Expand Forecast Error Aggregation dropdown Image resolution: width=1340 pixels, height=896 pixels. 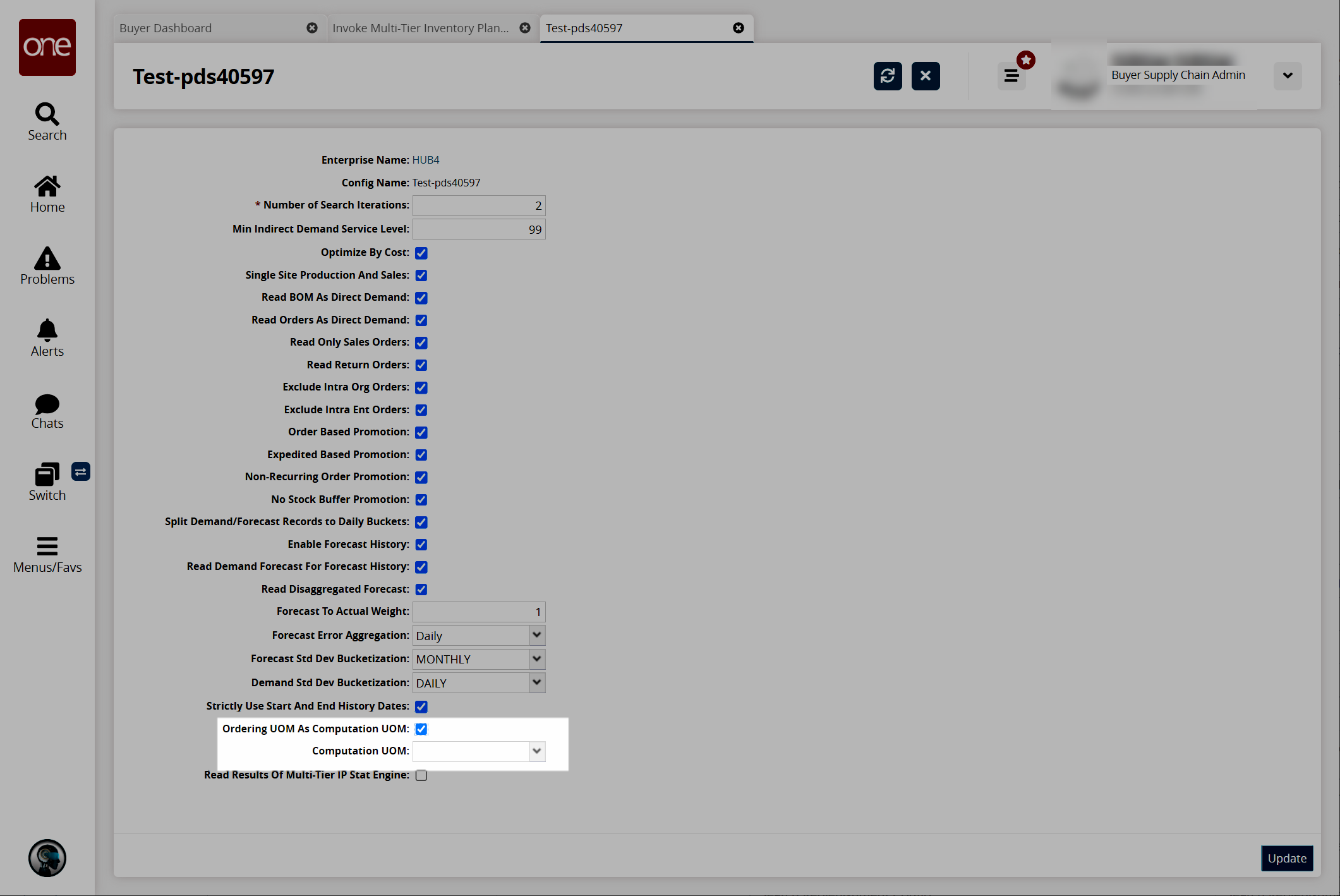click(x=536, y=635)
